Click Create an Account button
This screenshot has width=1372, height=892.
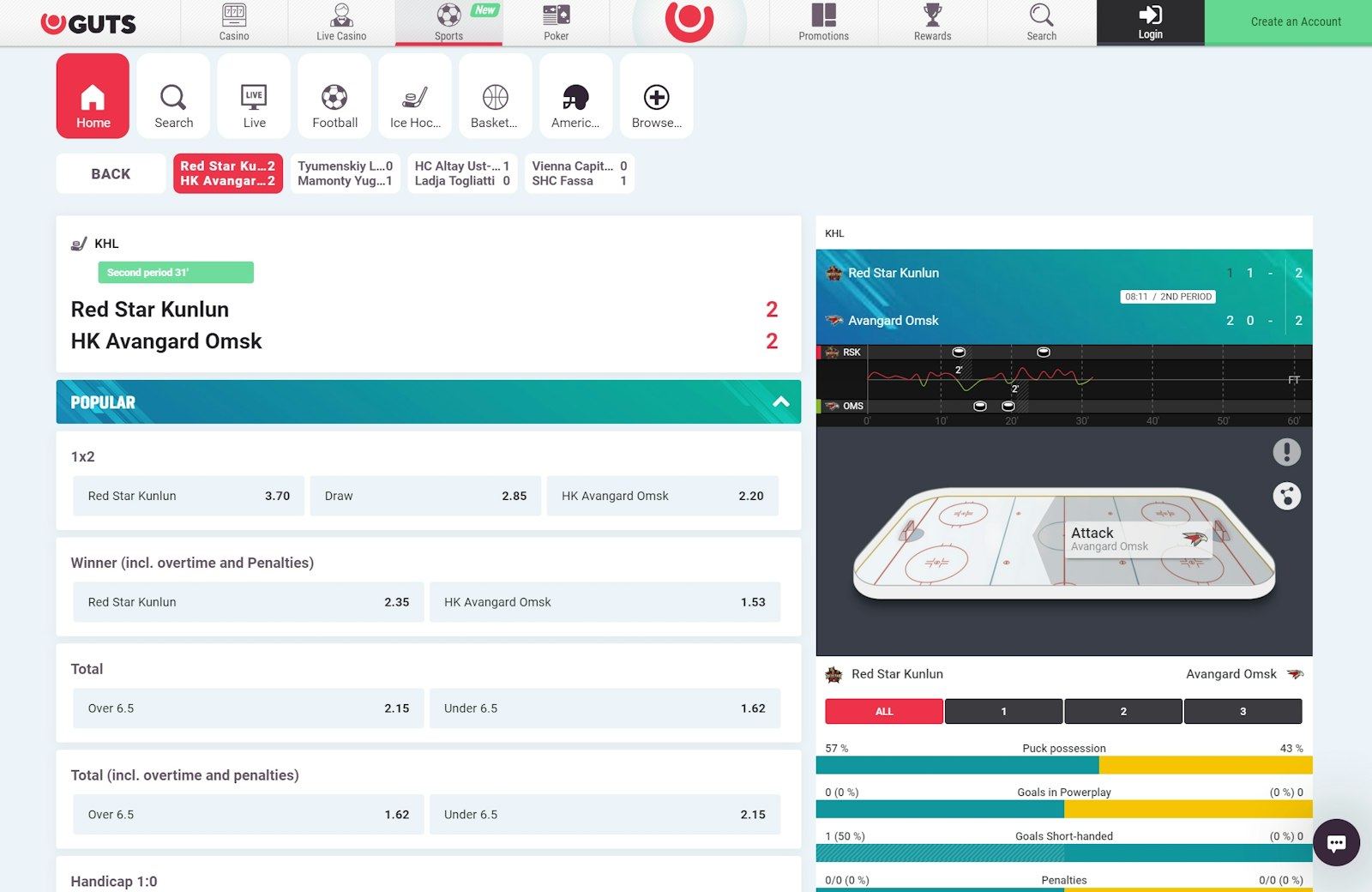pyautogui.click(x=1295, y=22)
